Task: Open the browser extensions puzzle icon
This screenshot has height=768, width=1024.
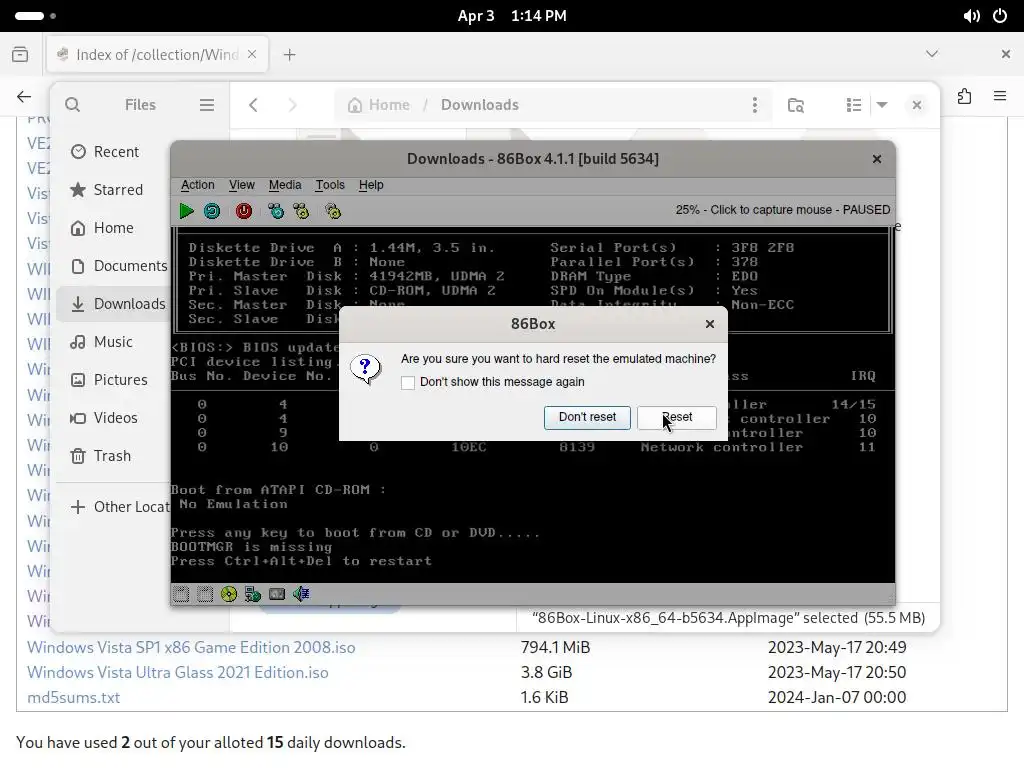Action: tap(965, 97)
